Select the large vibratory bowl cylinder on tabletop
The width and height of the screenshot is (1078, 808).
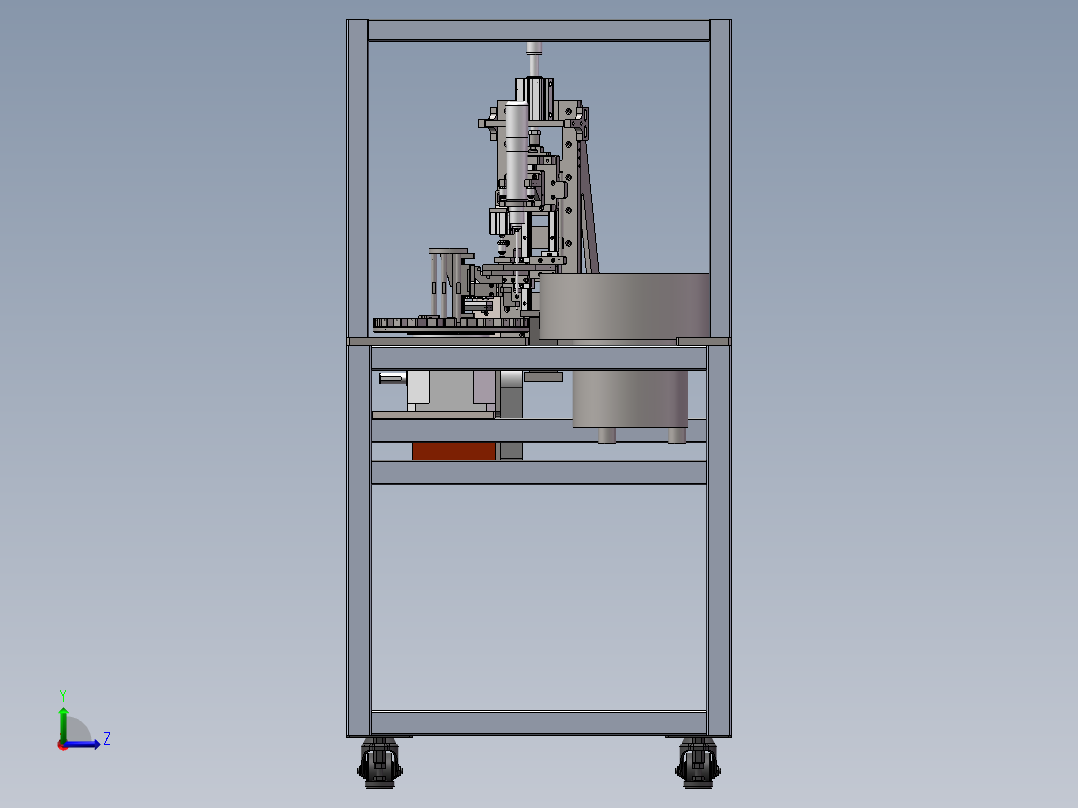(624, 306)
